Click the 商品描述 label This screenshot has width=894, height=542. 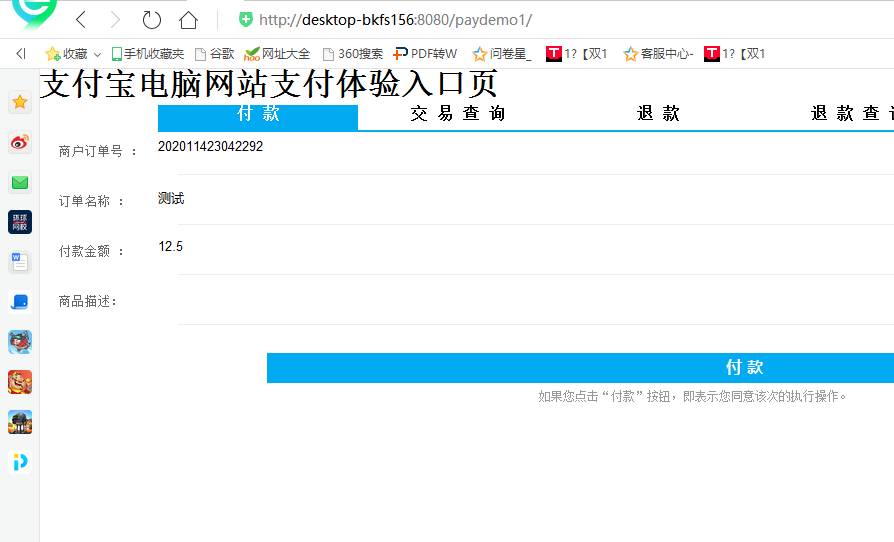(88, 301)
